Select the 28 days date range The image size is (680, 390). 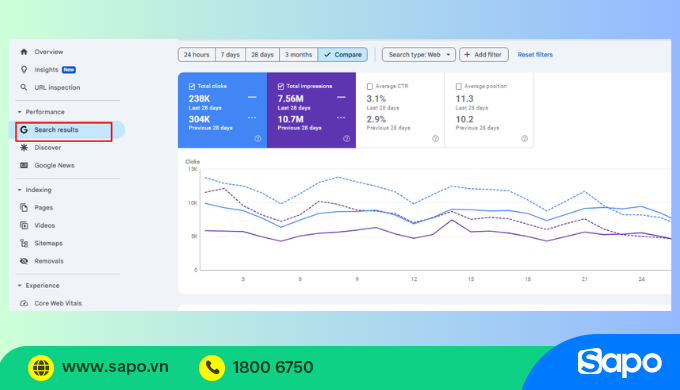pyautogui.click(x=262, y=55)
